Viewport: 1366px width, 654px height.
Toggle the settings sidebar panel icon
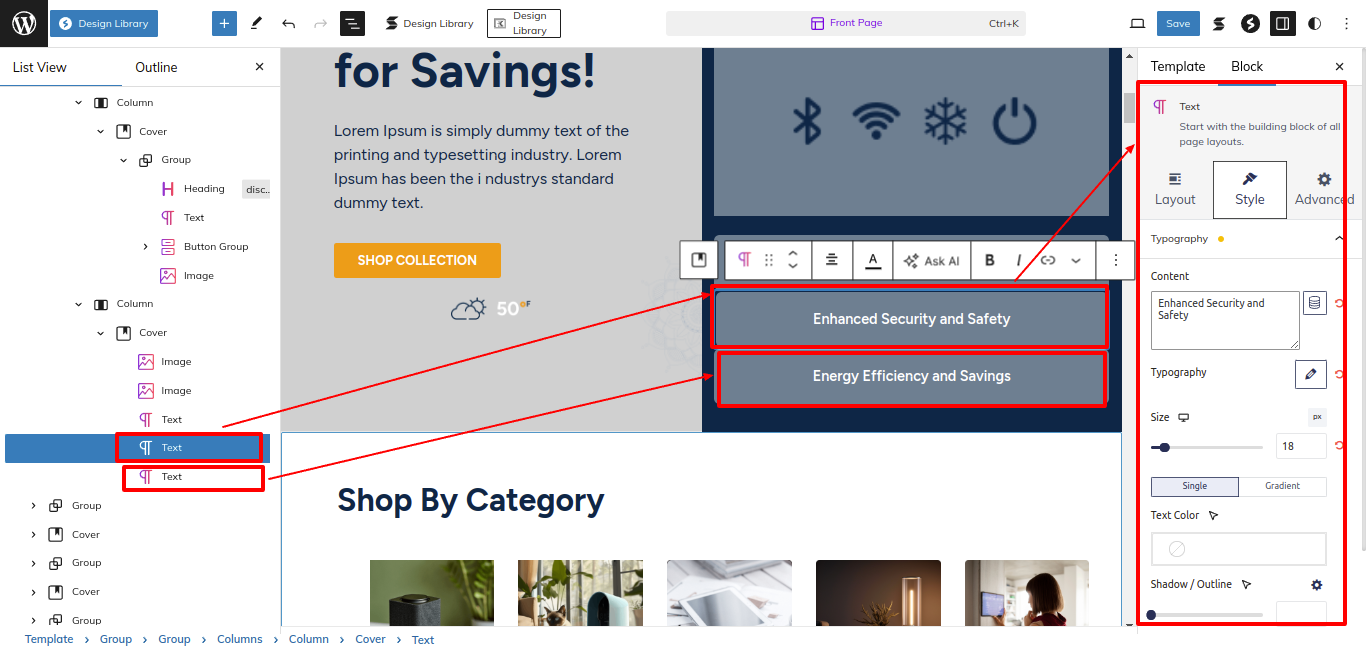coord(1282,23)
